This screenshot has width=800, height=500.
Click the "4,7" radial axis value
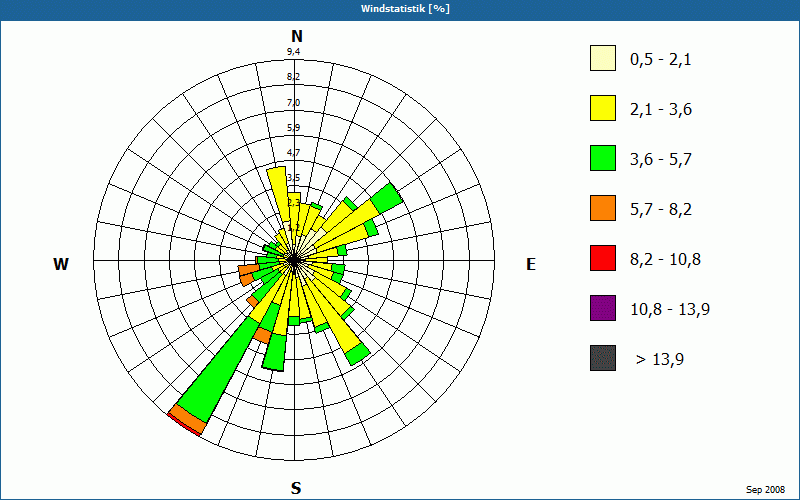coord(293,153)
